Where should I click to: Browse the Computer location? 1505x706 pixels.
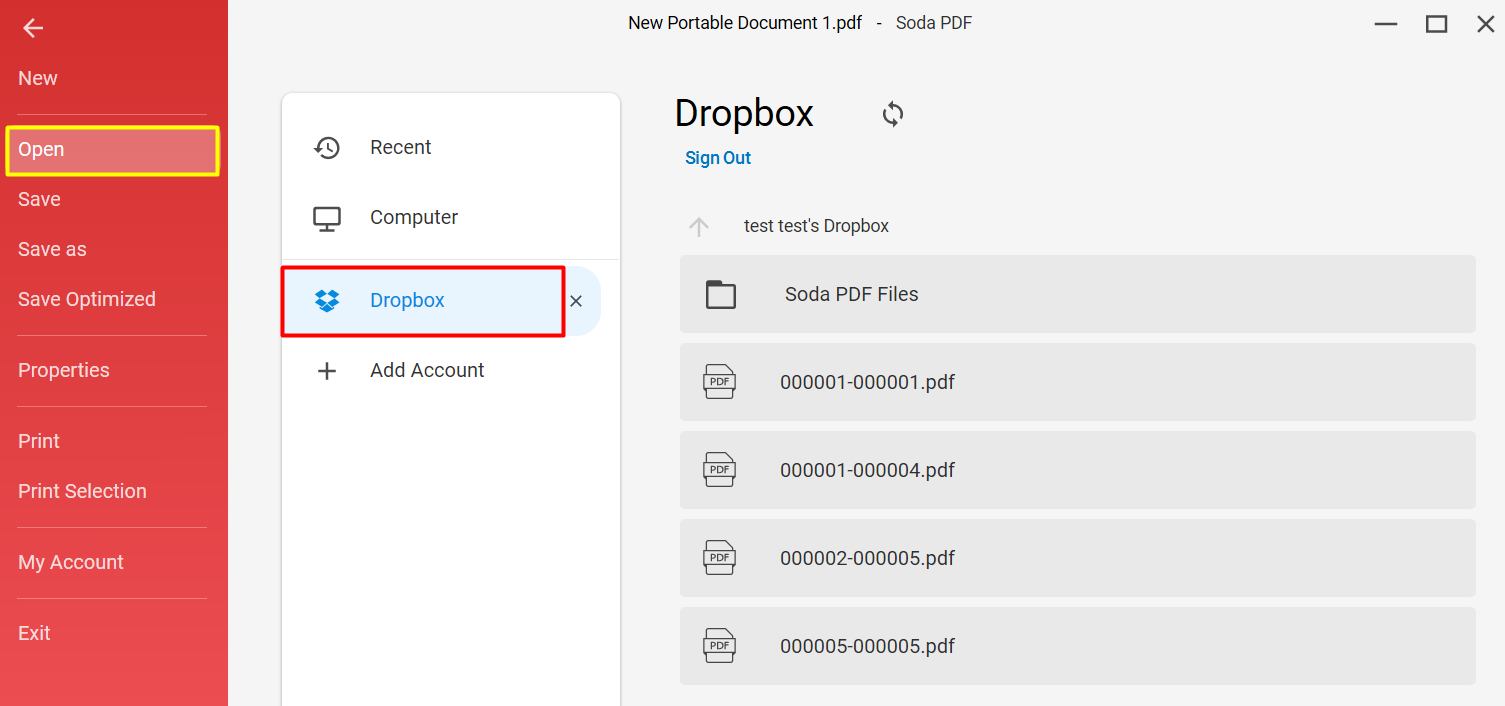click(414, 217)
